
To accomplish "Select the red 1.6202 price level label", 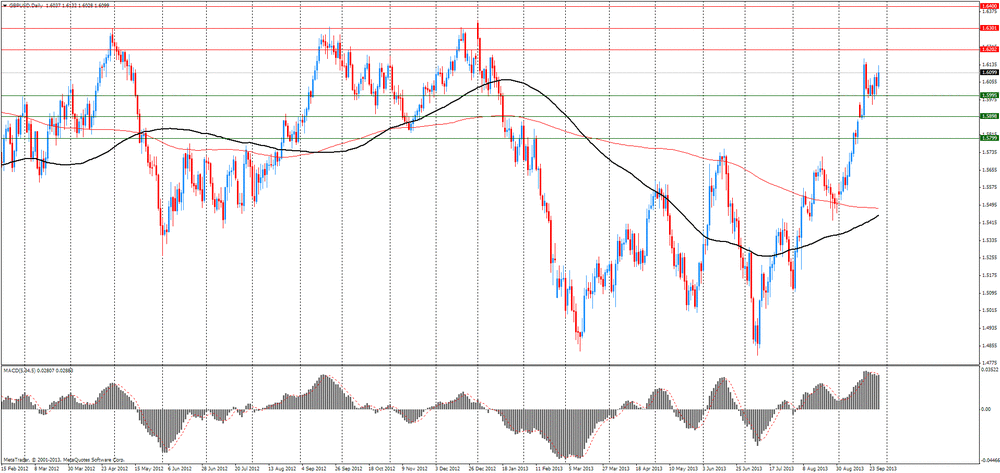I will (987, 49).
